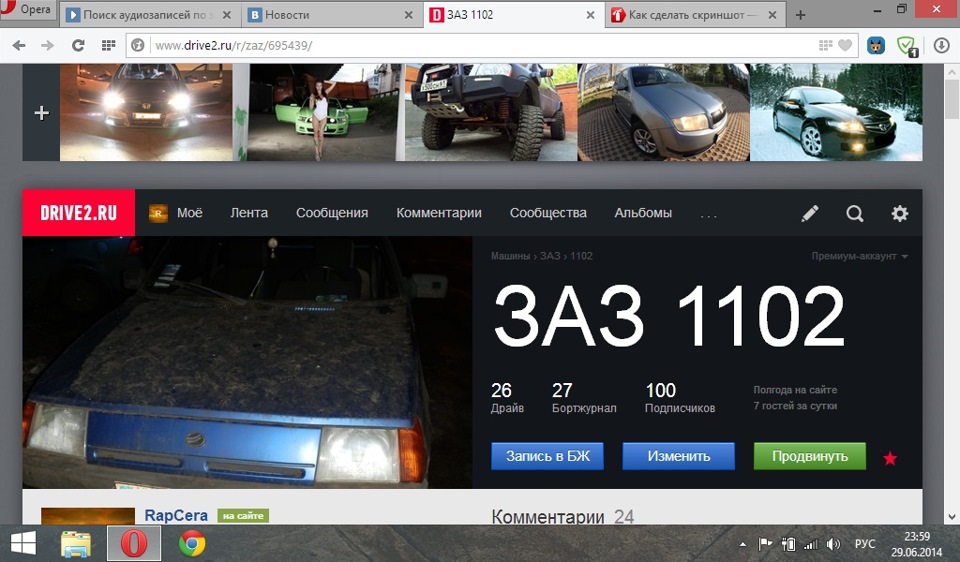Screen dimensions: 960x562
Task: Open File Explorer from the taskbar
Action: pyautogui.click(x=76, y=544)
